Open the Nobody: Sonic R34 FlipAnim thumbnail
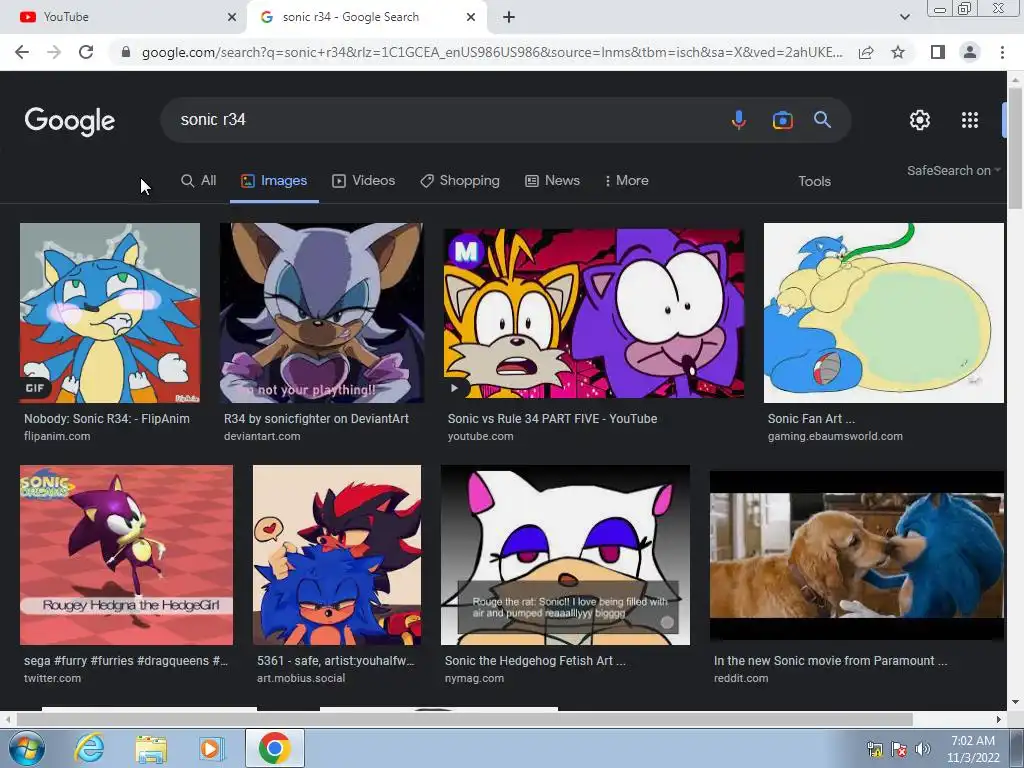This screenshot has width=1024, height=768. pos(110,313)
